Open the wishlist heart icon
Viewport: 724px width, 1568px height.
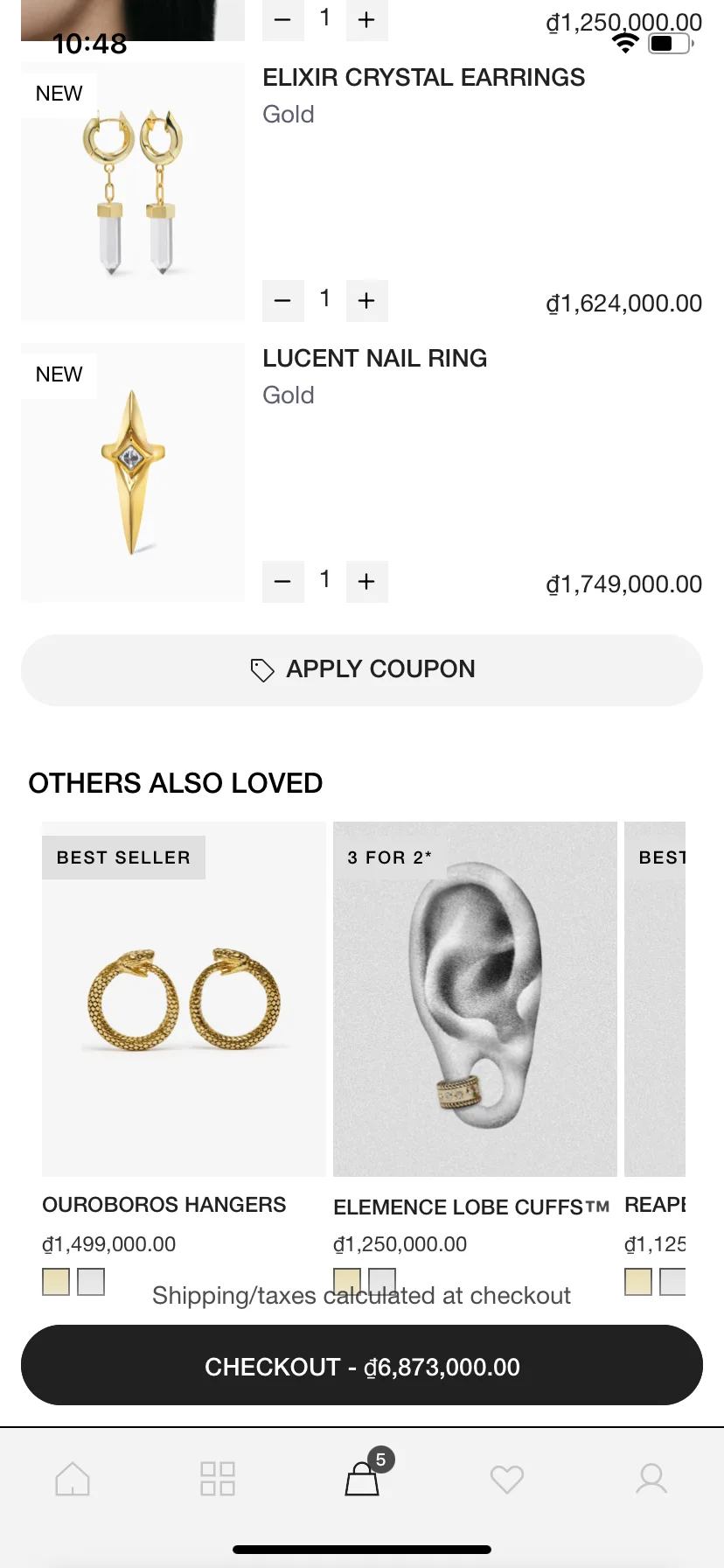pyautogui.click(x=507, y=1479)
